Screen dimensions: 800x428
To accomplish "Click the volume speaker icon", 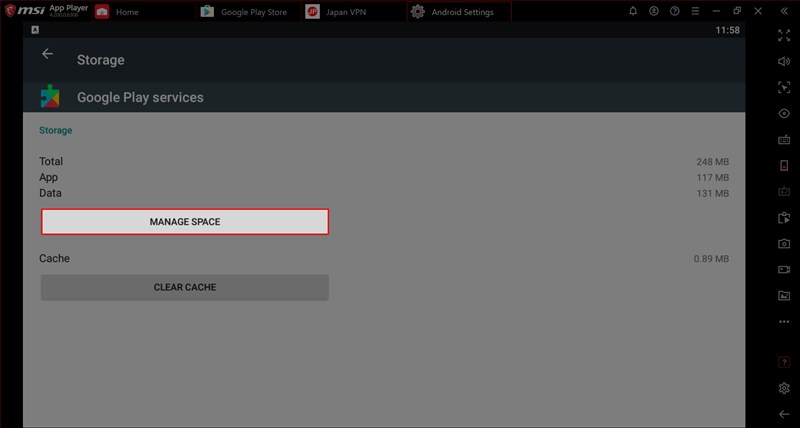I will [784, 61].
